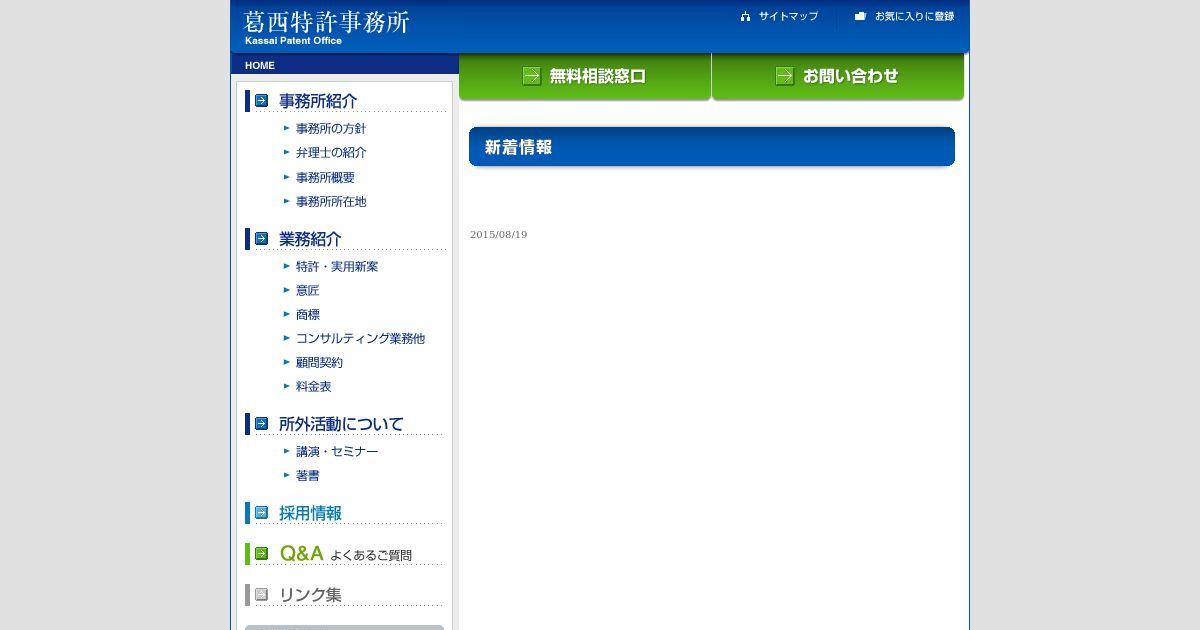Click triangle bullet beside 意匠
Viewport: 1200px width, 630px height.
(x=287, y=290)
